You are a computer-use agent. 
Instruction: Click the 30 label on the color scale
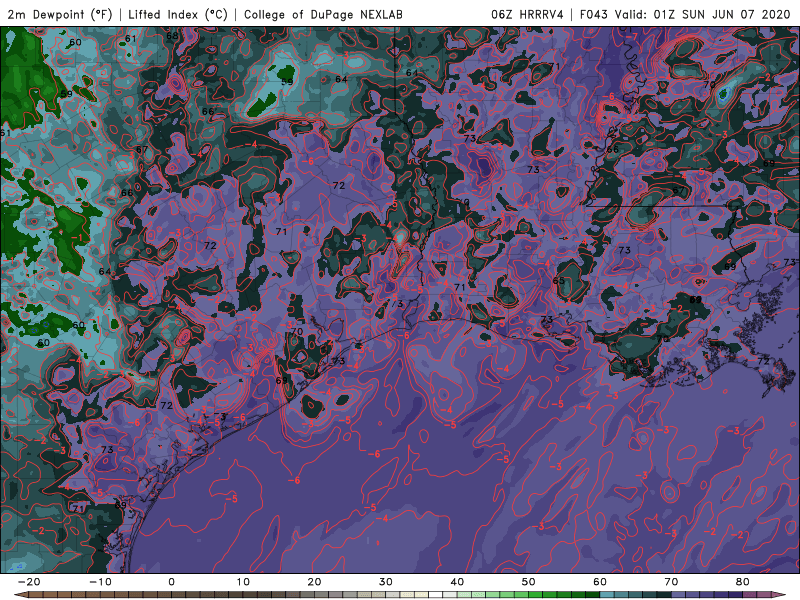point(386,582)
